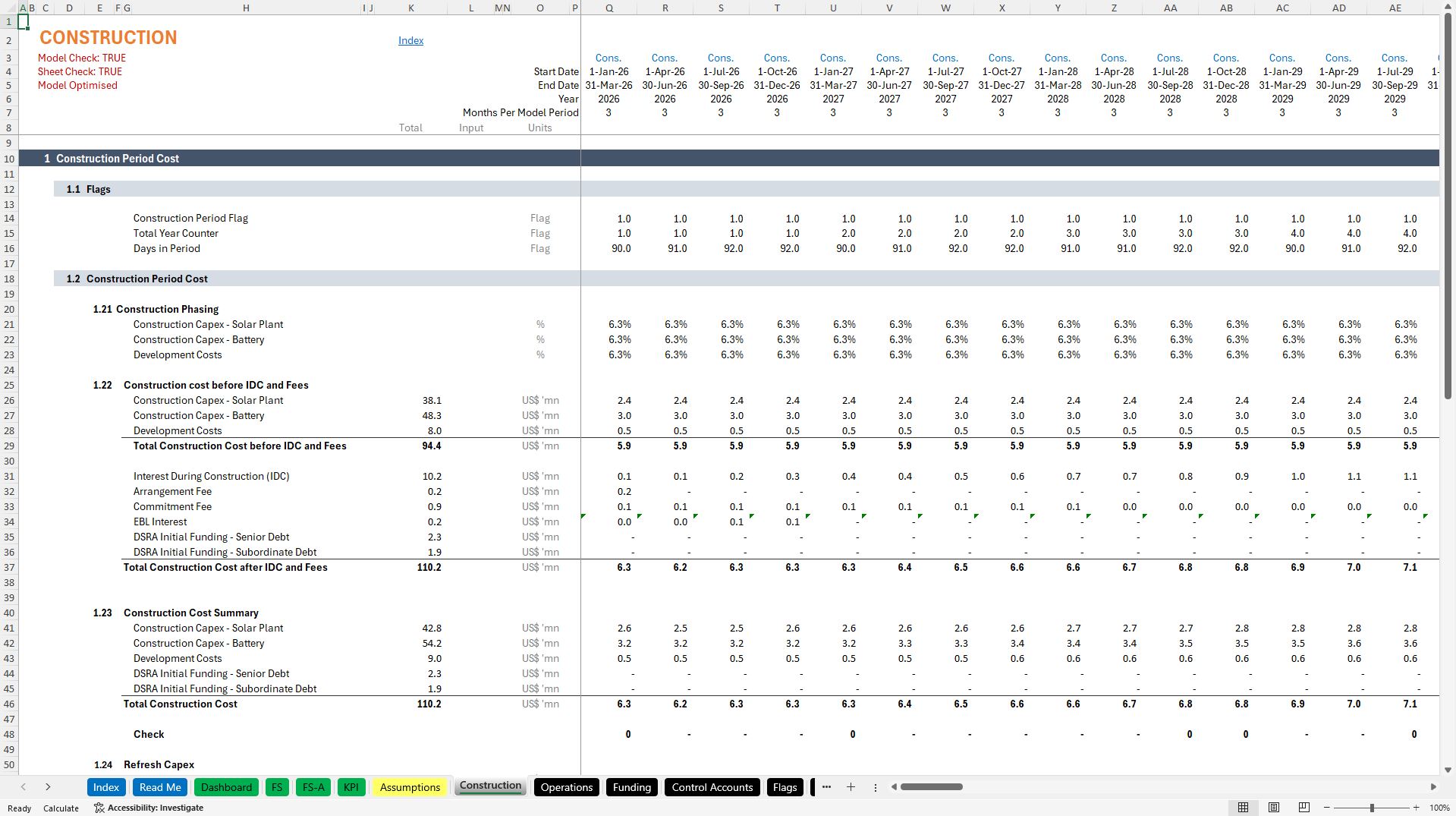Click the zoom in plus button

pos(1416,808)
